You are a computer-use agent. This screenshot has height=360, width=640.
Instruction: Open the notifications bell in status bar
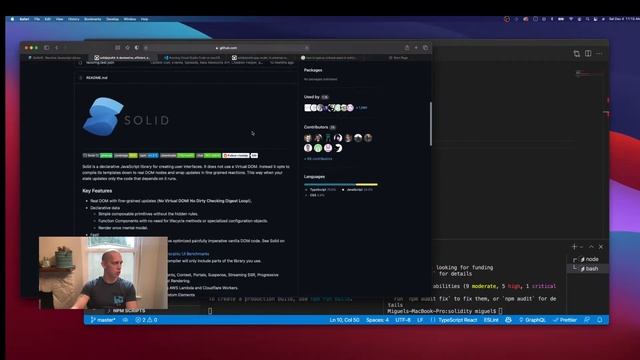pos(600,320)
